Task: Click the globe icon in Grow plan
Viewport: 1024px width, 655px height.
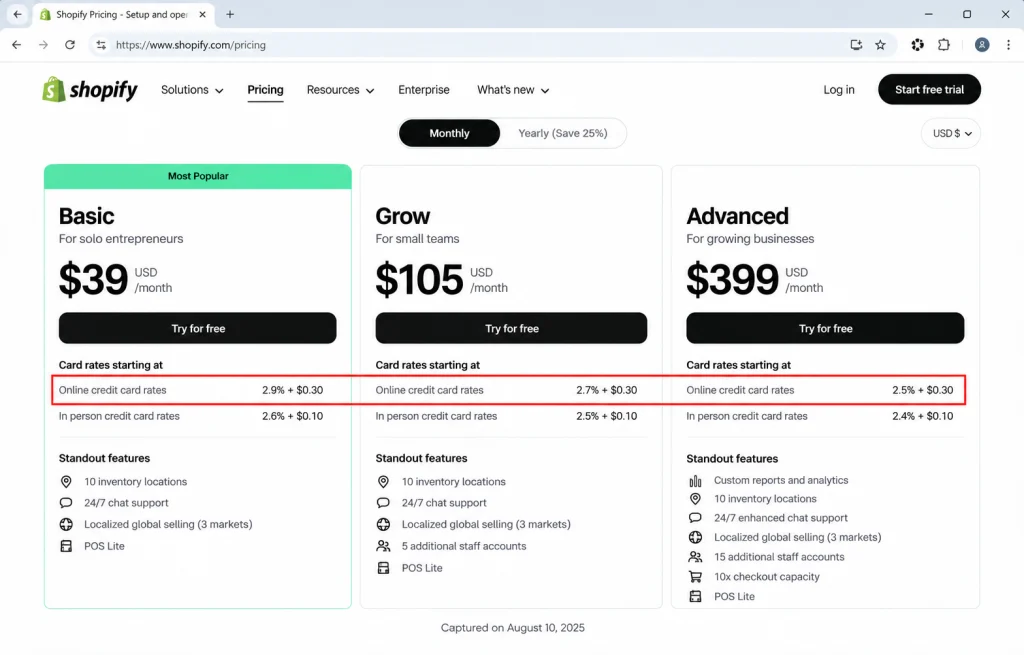Action: point(383,524)
